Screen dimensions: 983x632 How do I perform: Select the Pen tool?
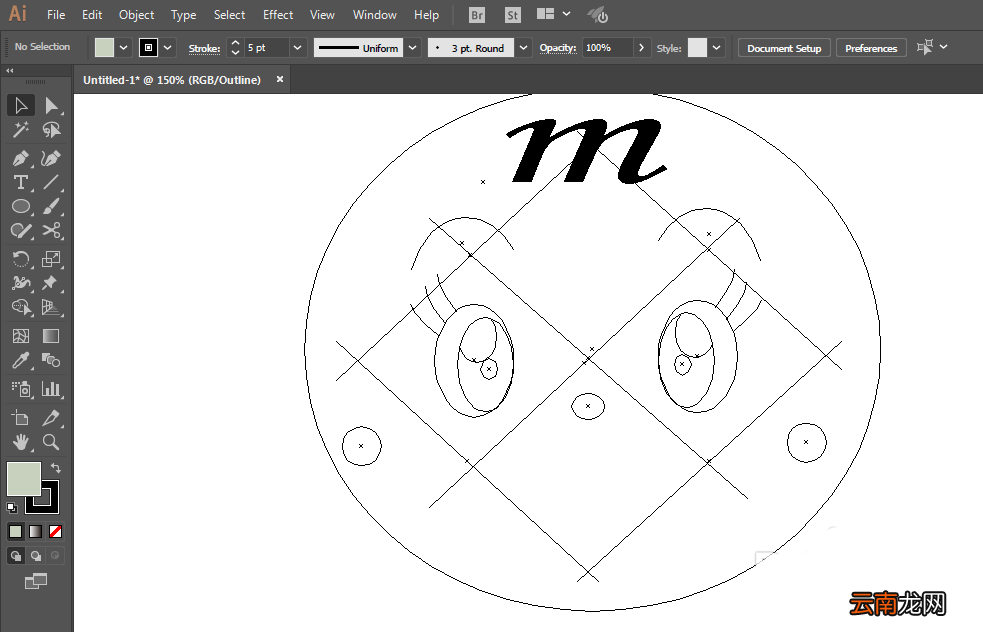21,158
